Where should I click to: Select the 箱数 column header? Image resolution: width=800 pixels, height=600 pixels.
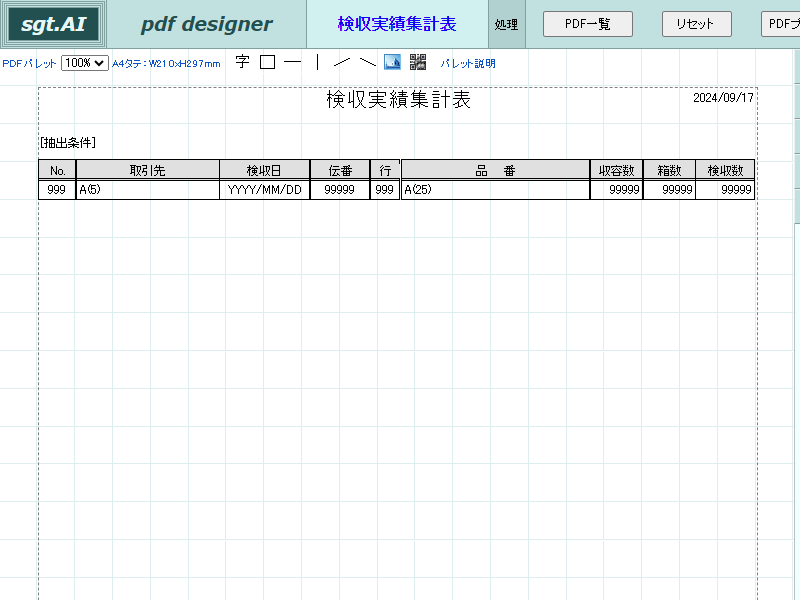[669, 170]
